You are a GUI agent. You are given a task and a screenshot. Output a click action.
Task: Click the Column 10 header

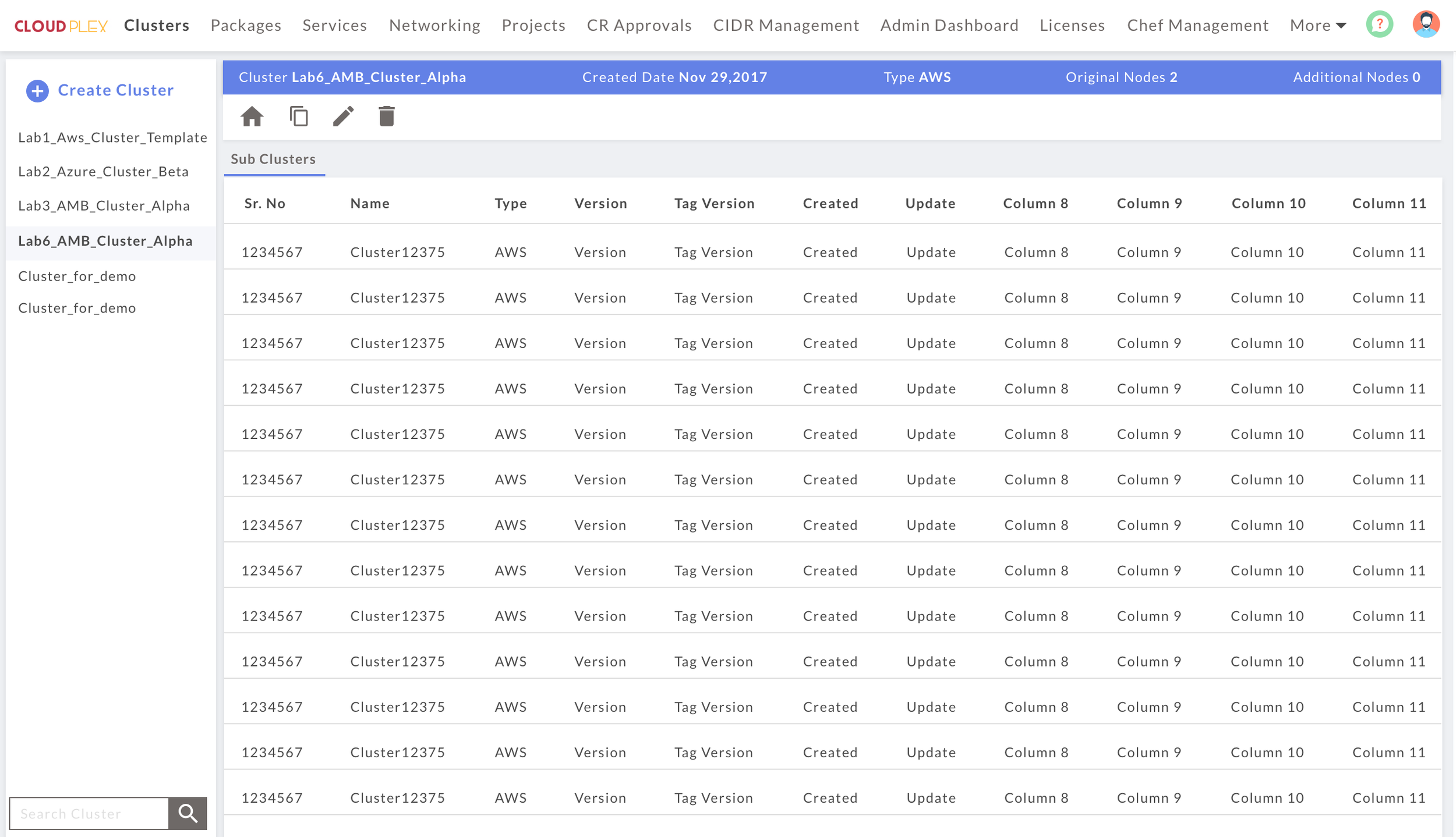pos(1268,203)
